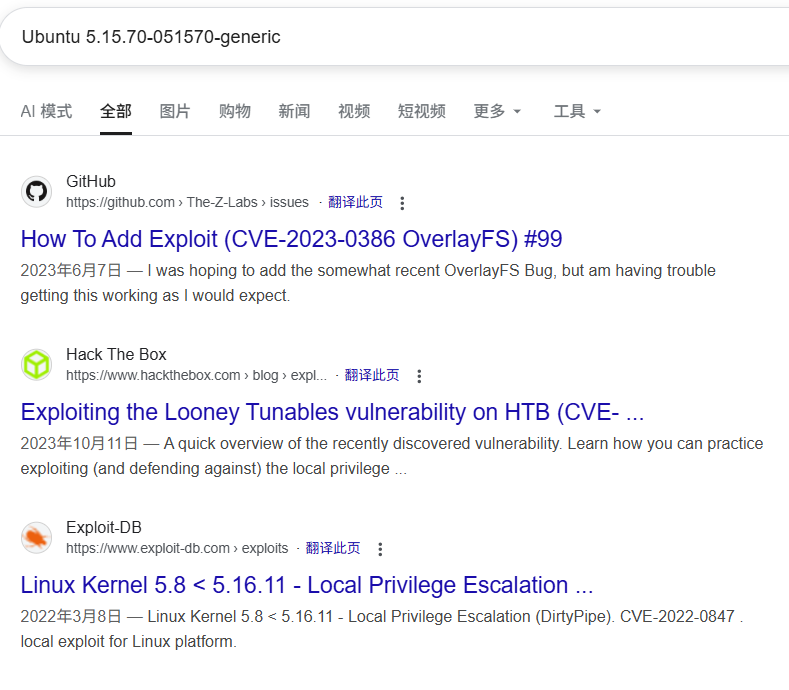Click the GitHub site name text
Image resolution: width=789 pixels, height=690 pixels.
pos(91,182)
